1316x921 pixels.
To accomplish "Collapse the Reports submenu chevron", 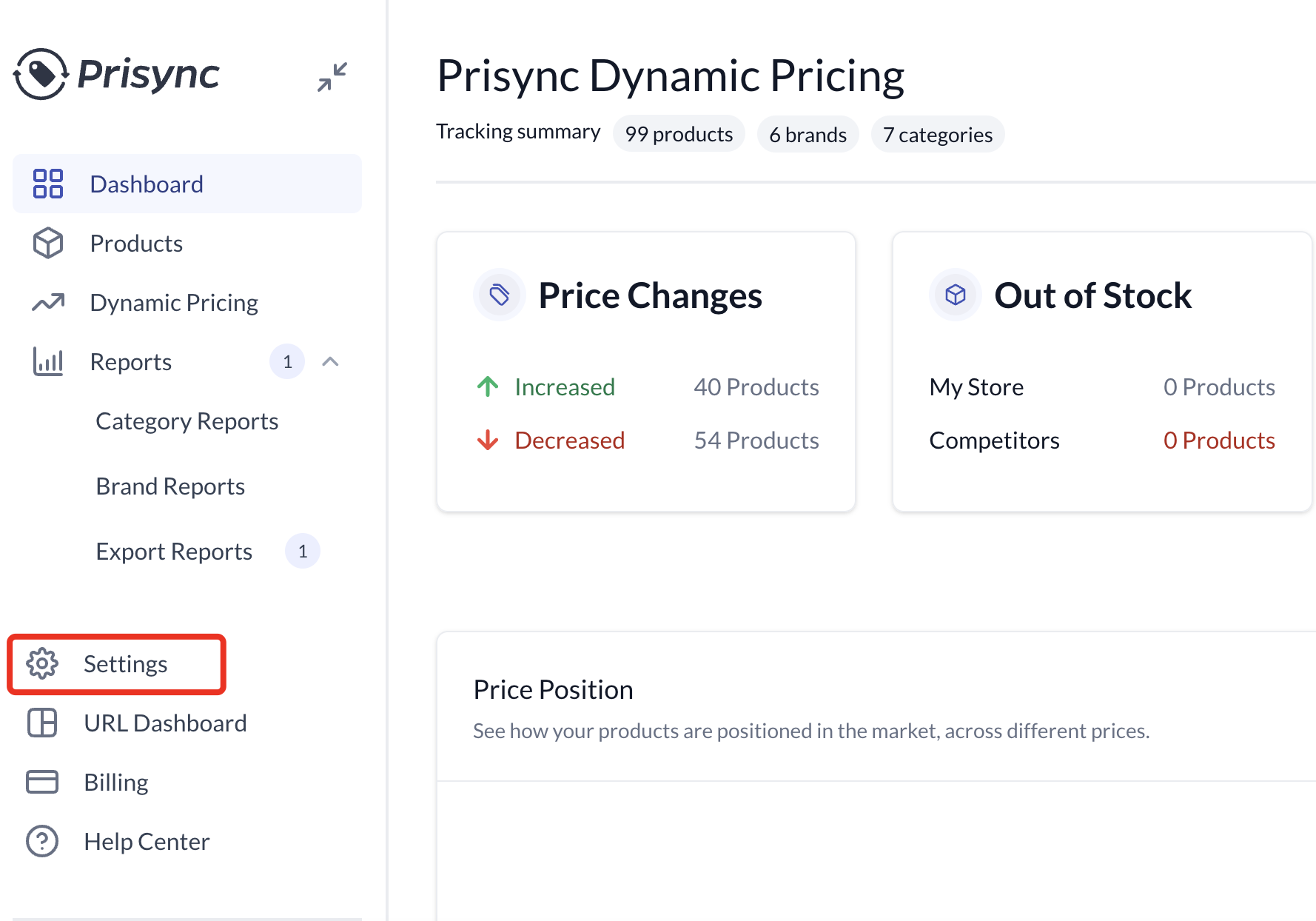I will point(331,361).
